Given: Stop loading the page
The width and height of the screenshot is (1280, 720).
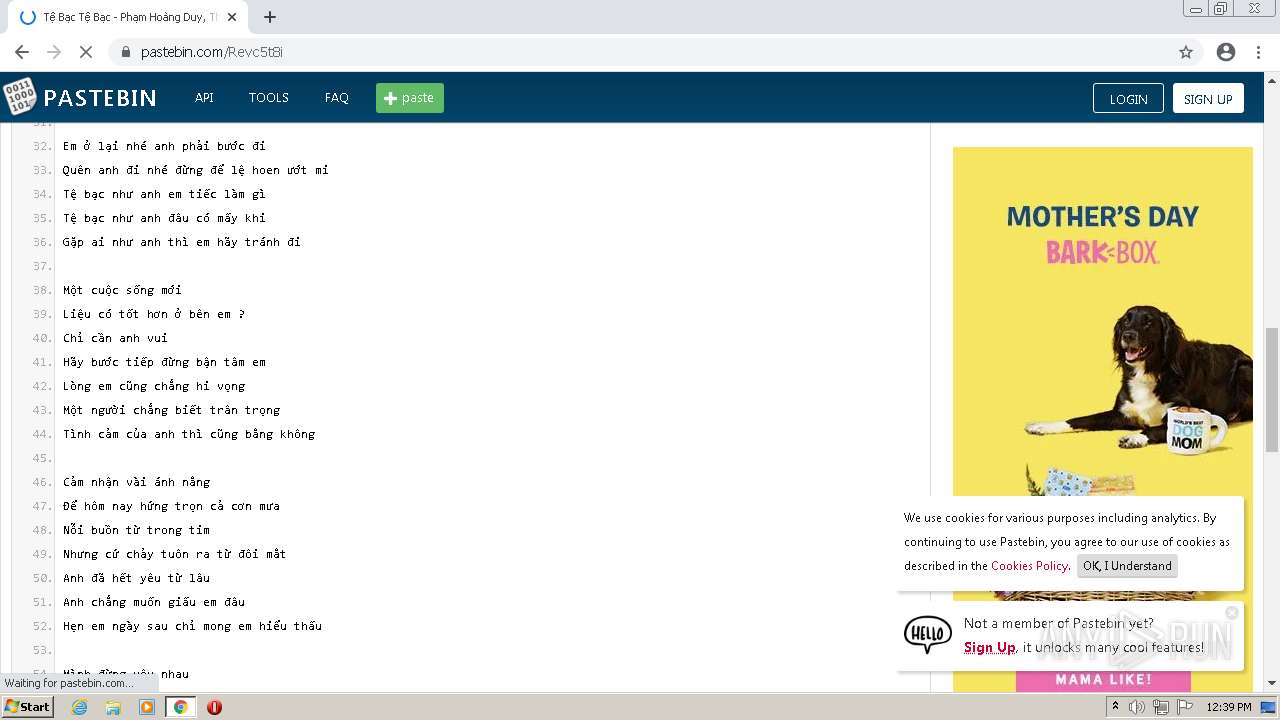Looking at the screenshot, I should click(86, 52).
